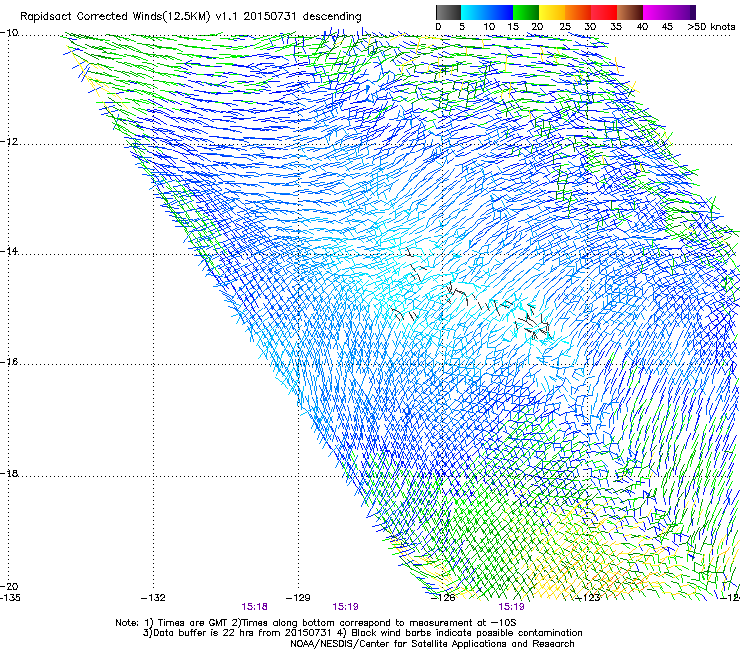Click the gray 0–5 knots legend segment

tap(448, 12)
